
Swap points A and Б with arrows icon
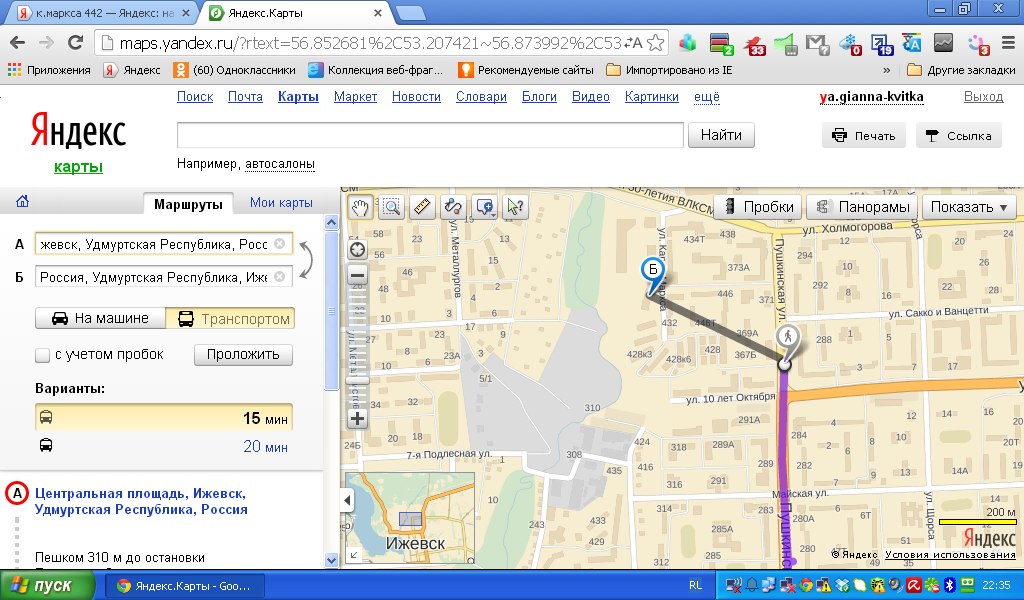[306, 260]
